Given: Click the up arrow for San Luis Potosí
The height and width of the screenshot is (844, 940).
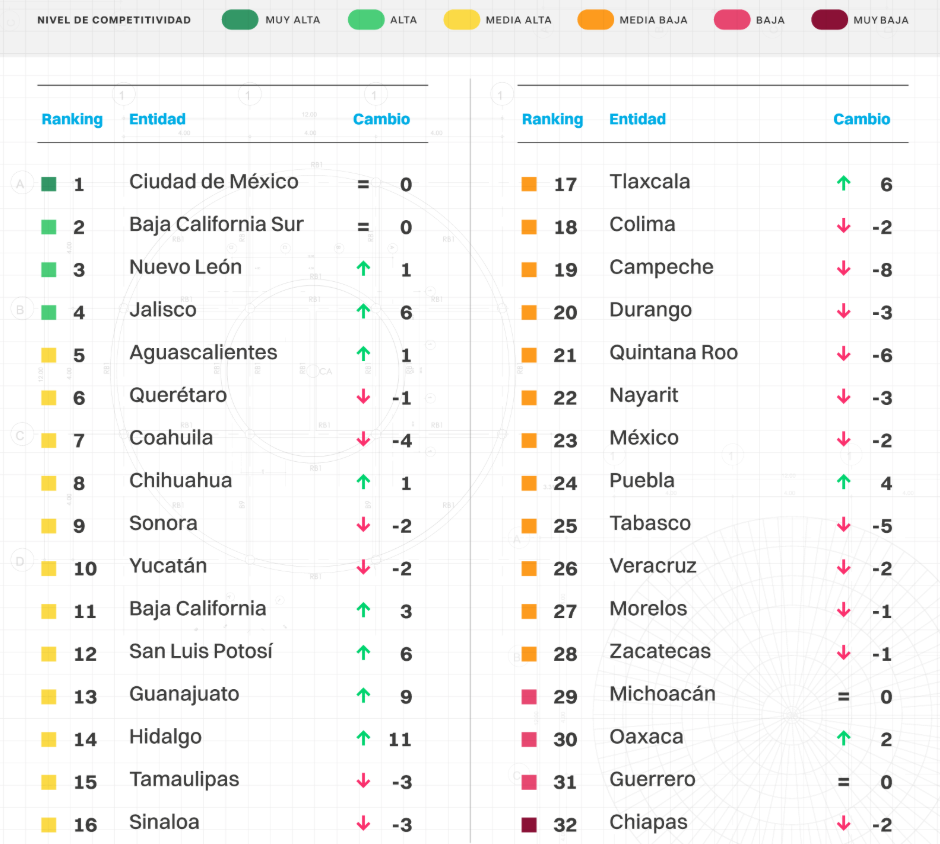Looking at the screenshot, I should pyautogui.click(x=363, y=653).
